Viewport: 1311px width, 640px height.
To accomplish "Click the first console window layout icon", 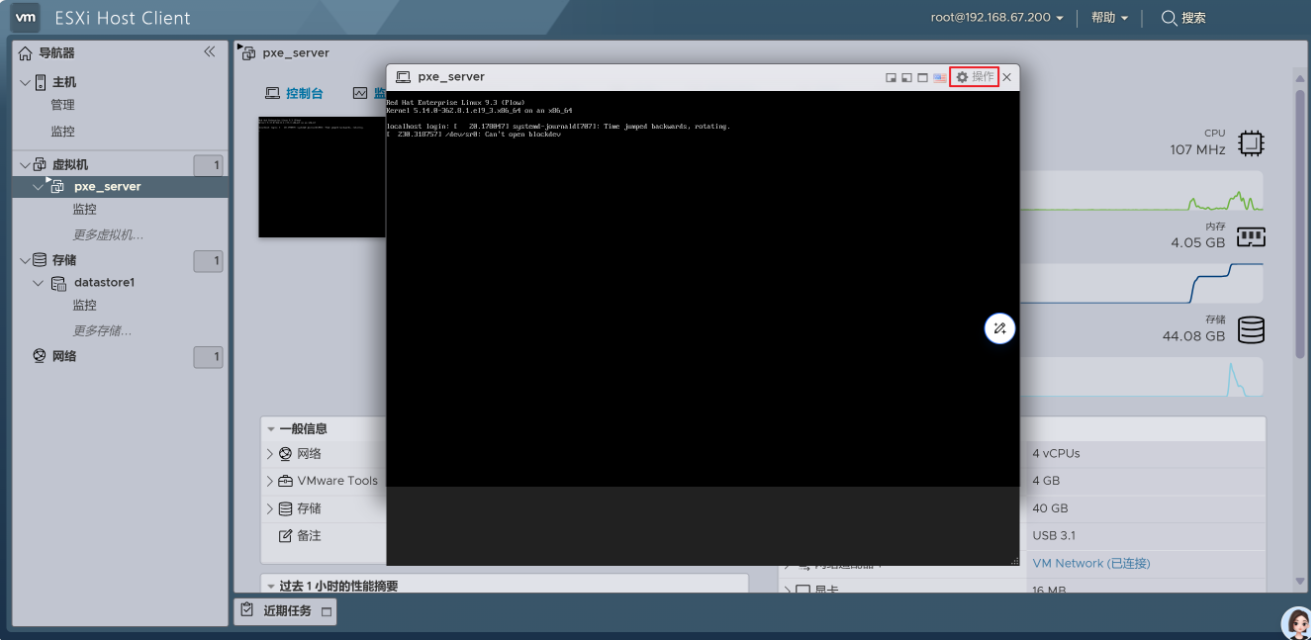I will tap(891, 77).
